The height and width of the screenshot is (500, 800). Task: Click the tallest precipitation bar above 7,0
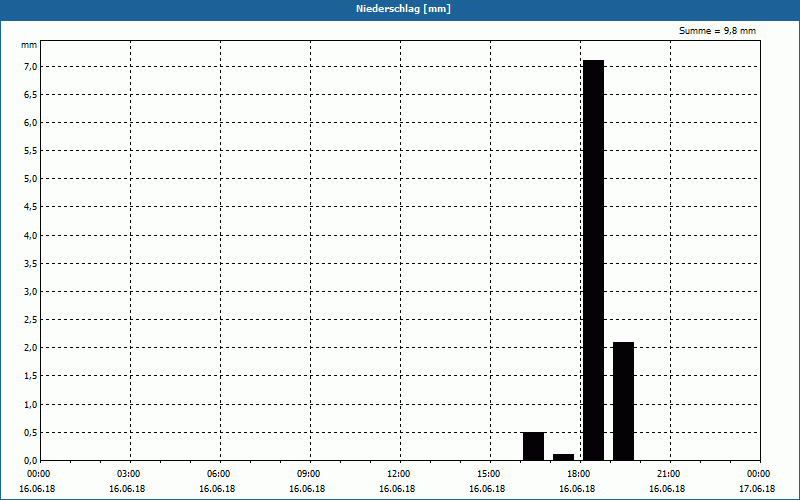pyautogui.click(x=593, y=260)
